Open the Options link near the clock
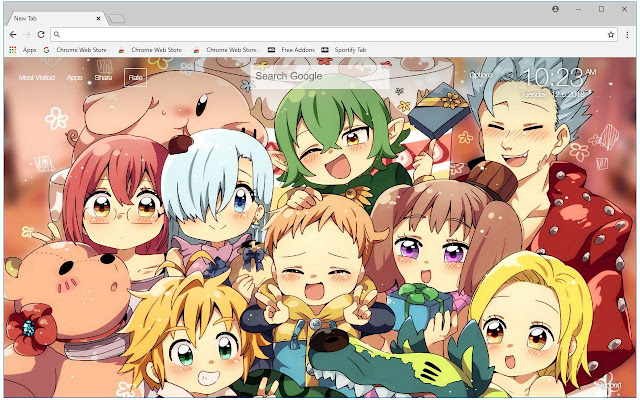The width and height of the screenshot is (640, 400). [481, 75]
